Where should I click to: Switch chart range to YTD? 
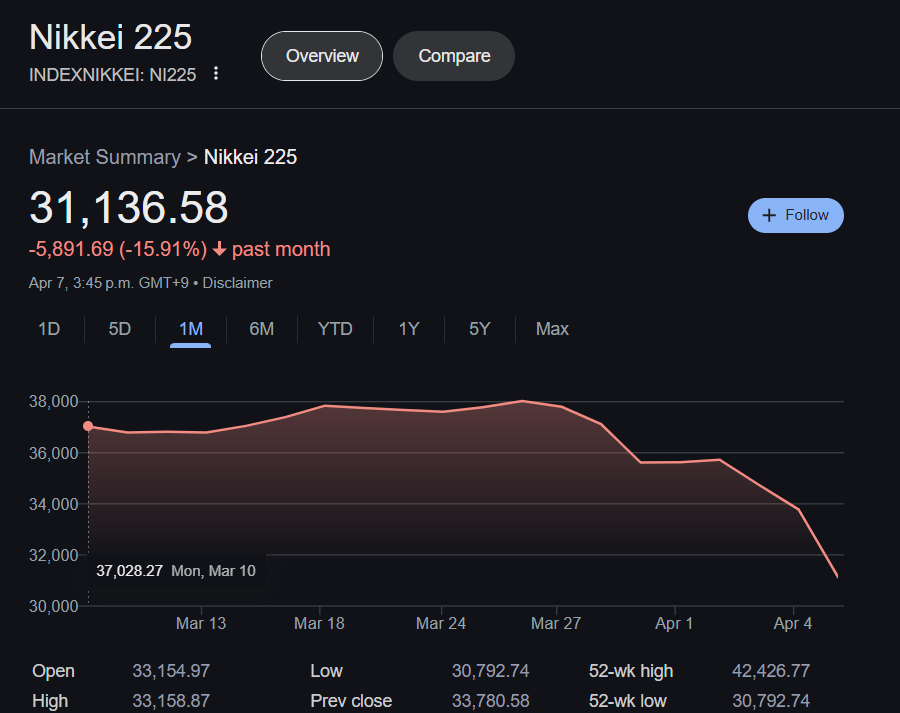tap(335, 329)
